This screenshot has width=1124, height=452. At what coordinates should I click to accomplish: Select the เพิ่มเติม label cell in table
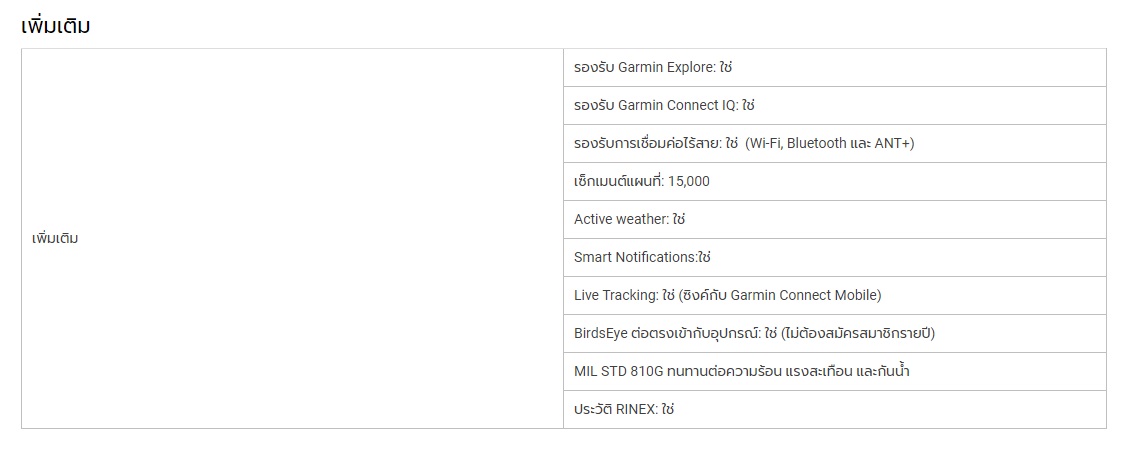pos(292,239)
